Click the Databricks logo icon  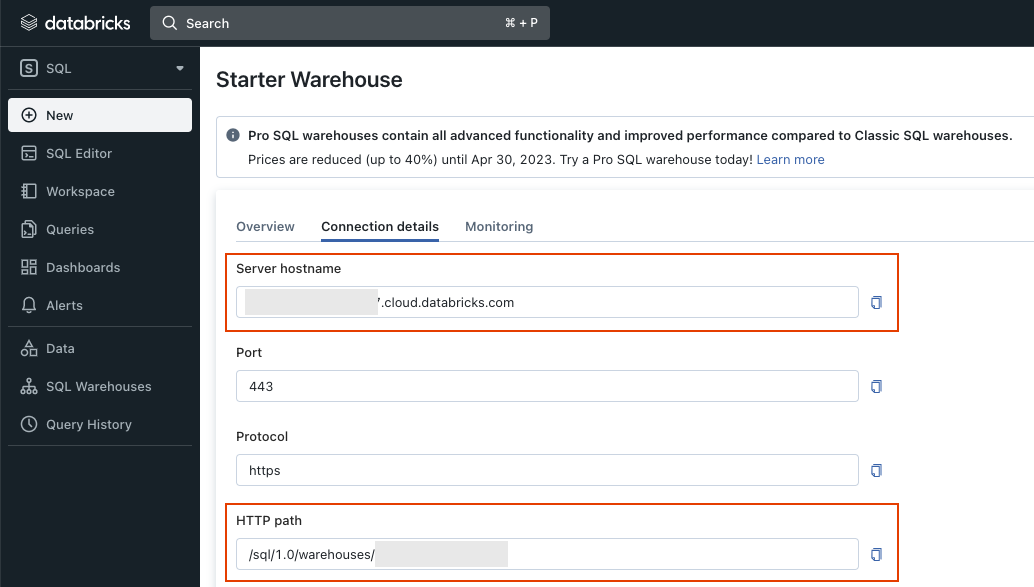[29, 23]
